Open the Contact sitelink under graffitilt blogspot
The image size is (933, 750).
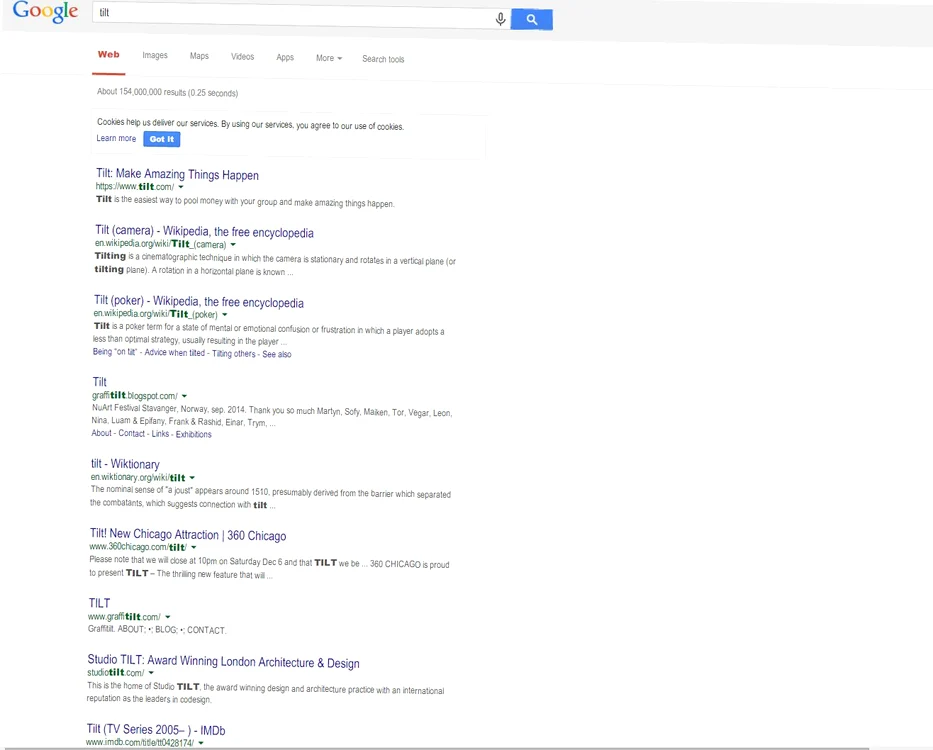click(x=132, y=433)
